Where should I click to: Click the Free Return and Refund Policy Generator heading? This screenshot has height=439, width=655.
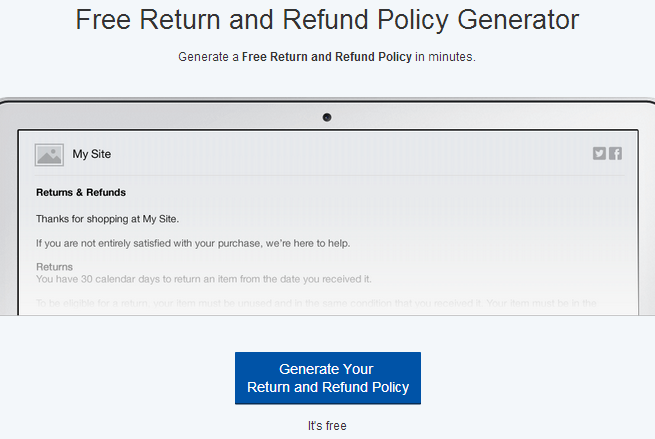(327, 19)
